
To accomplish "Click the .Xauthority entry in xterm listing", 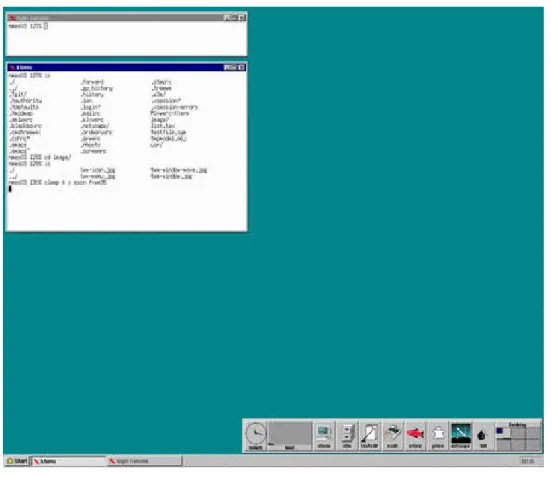I will pyautogui.click(x=25, y=101).
